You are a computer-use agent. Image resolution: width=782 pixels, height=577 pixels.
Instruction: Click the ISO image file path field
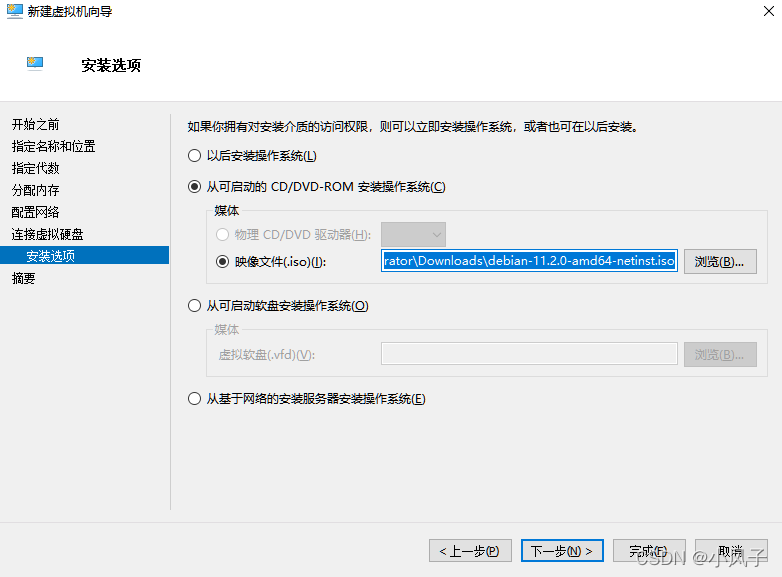(x=529, y=261)
